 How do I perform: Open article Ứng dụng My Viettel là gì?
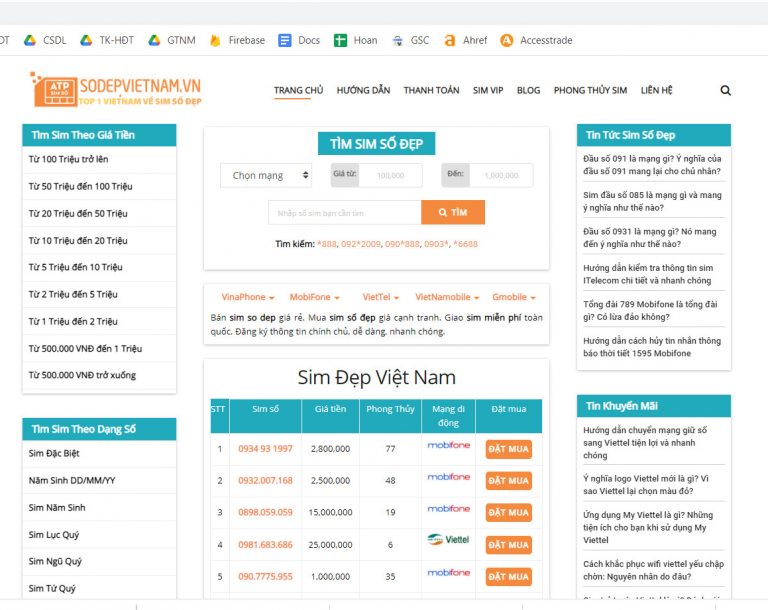tap(648, 527)
